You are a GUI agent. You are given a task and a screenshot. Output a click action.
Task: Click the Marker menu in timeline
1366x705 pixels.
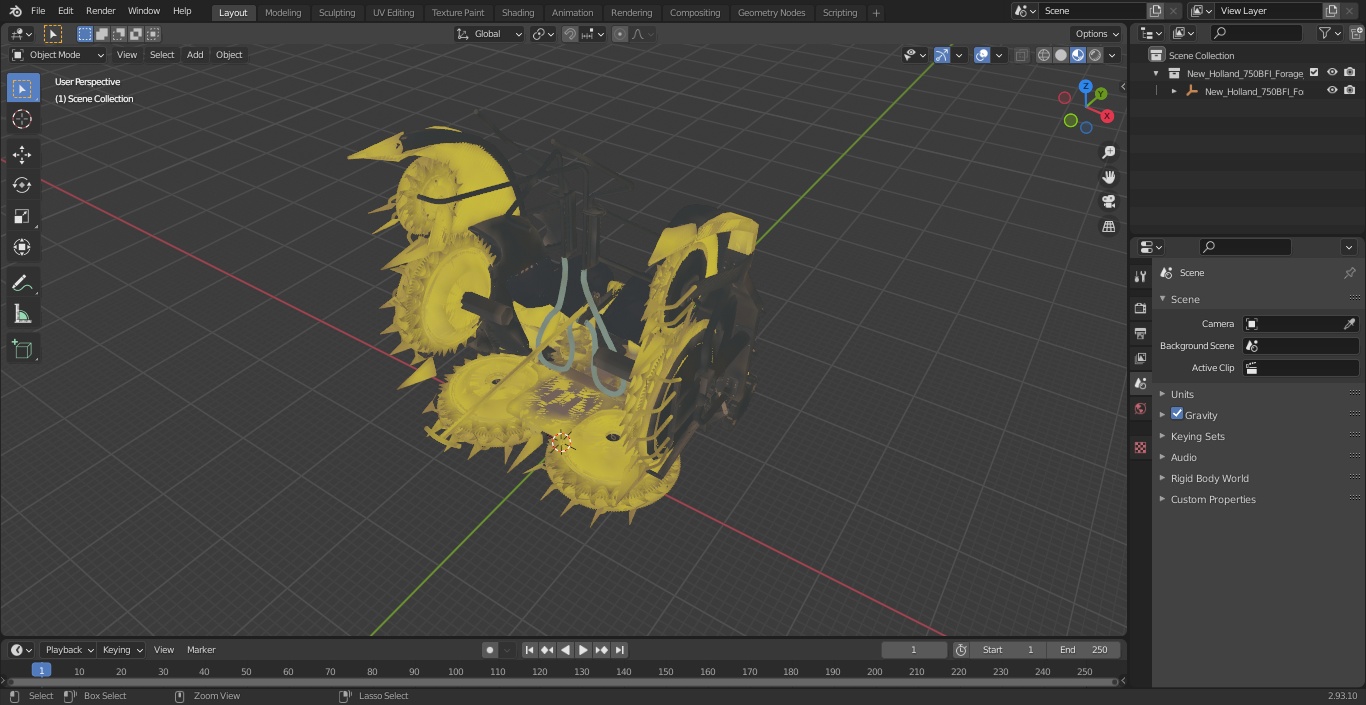pyautogui.click(x=201, y=650)
